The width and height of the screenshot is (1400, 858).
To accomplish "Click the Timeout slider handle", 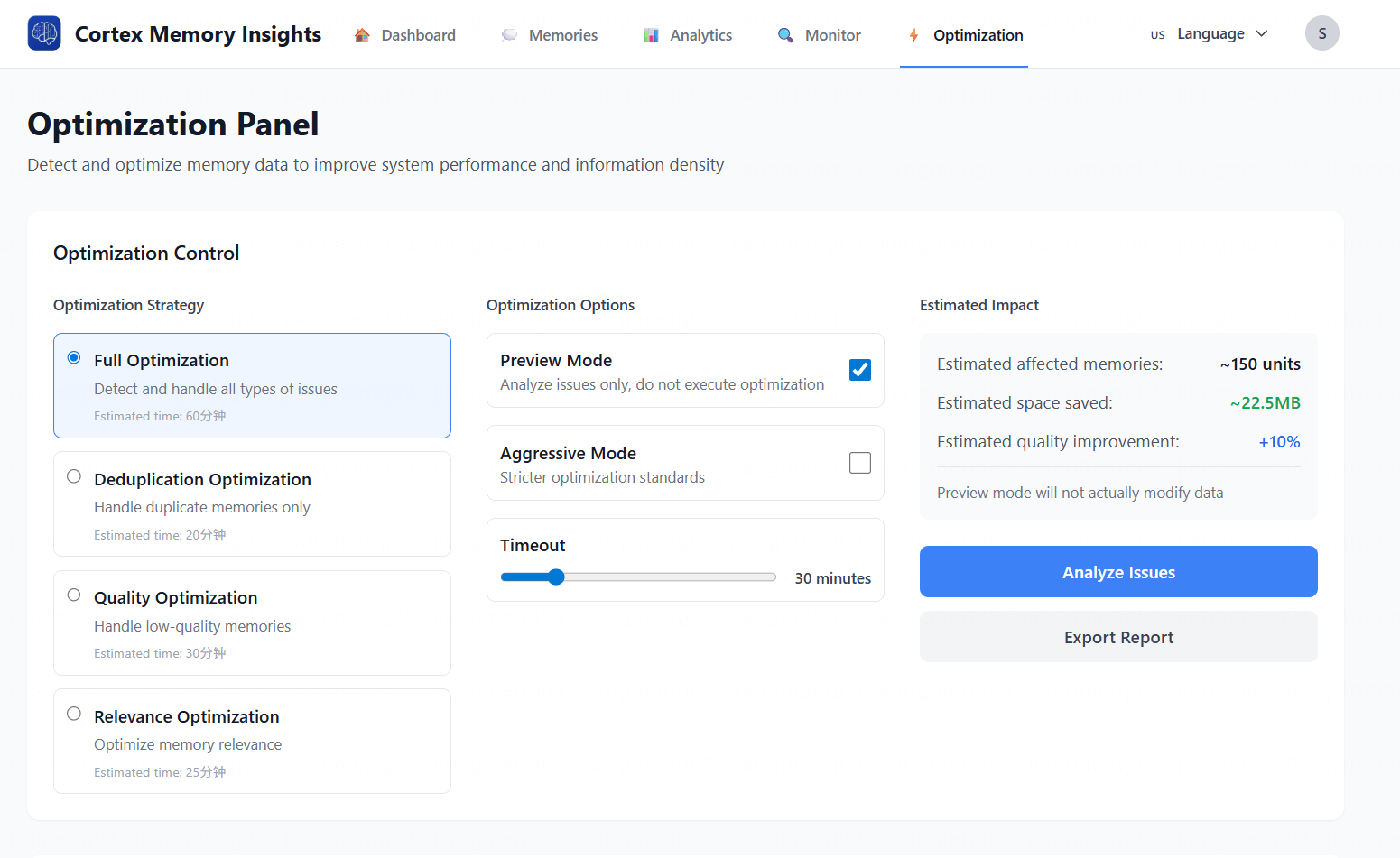I will coord(556,577).
